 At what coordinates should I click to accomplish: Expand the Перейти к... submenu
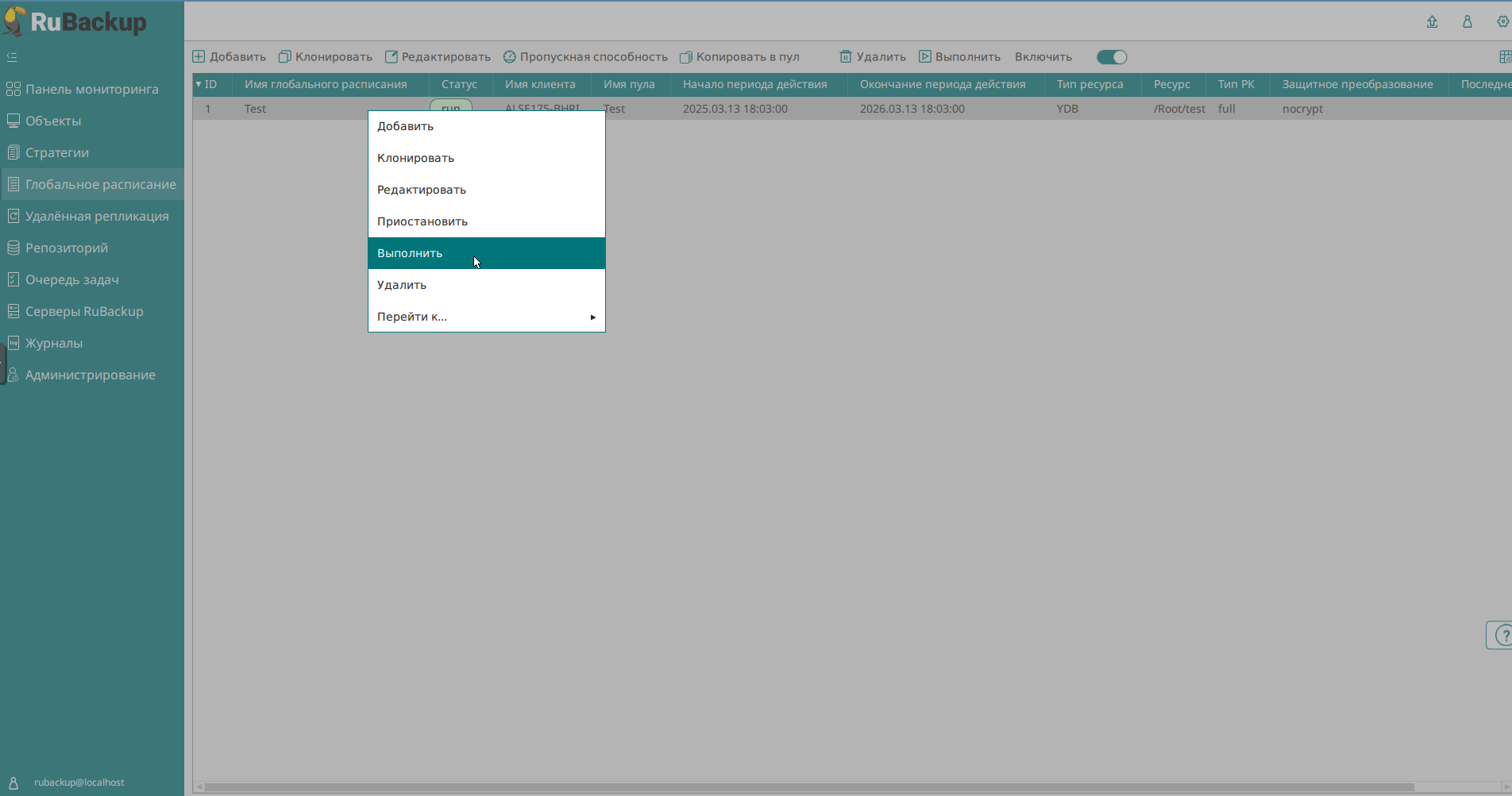tap(486, 317)
